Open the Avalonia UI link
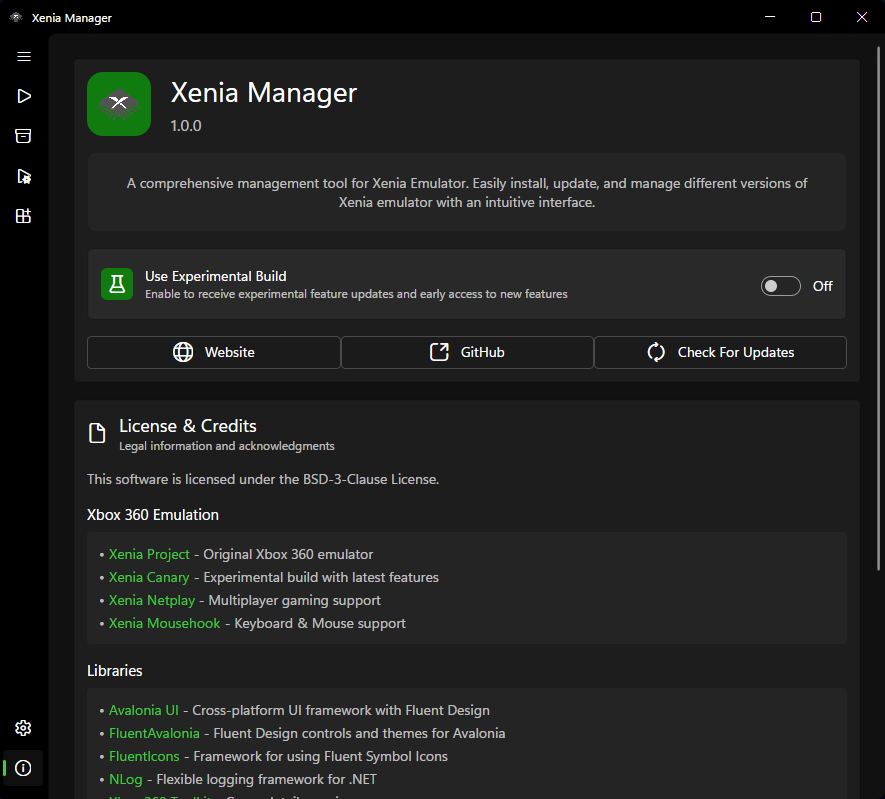 coord(143,710)
